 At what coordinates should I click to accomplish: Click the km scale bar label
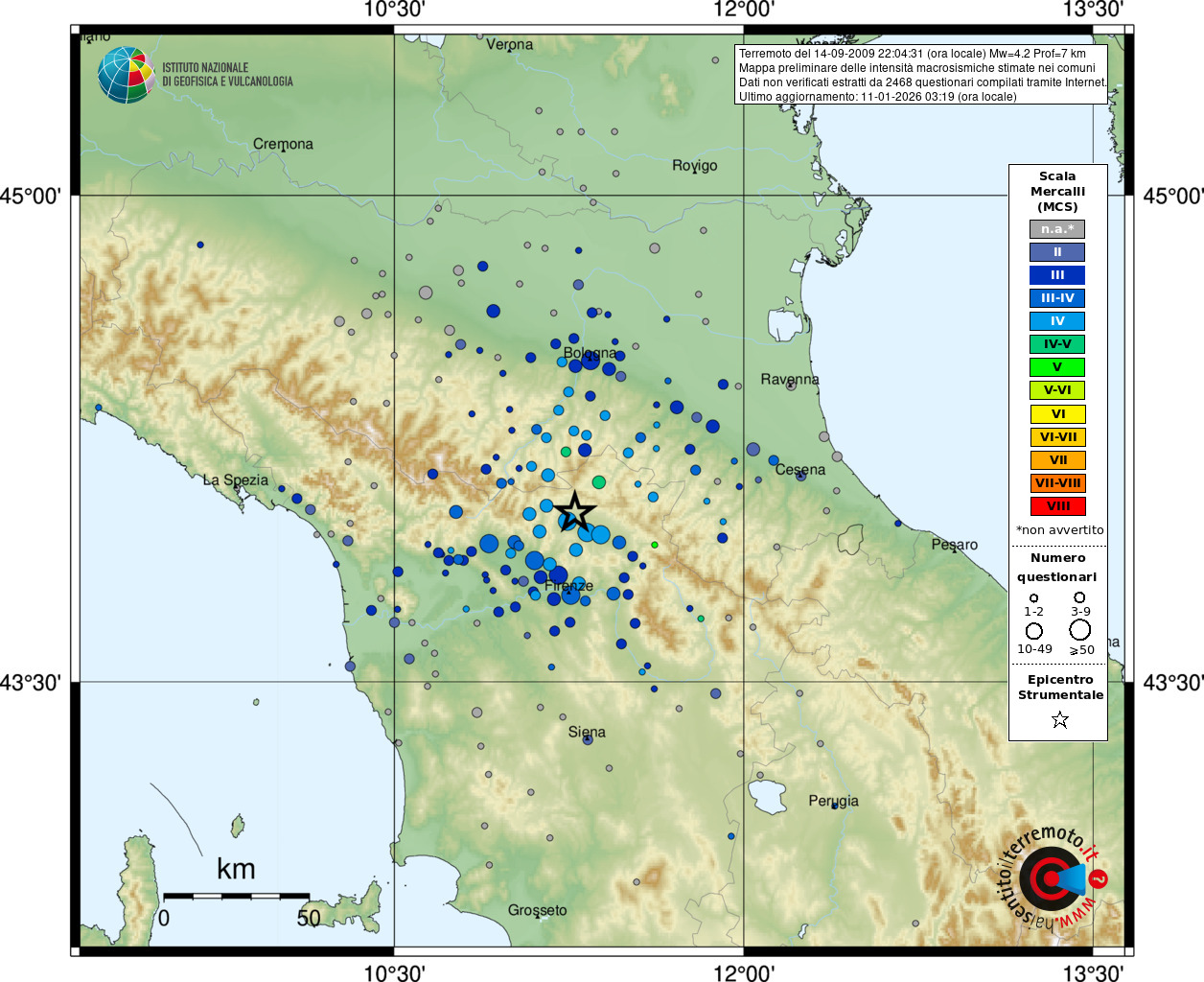(x=236, y=869)
